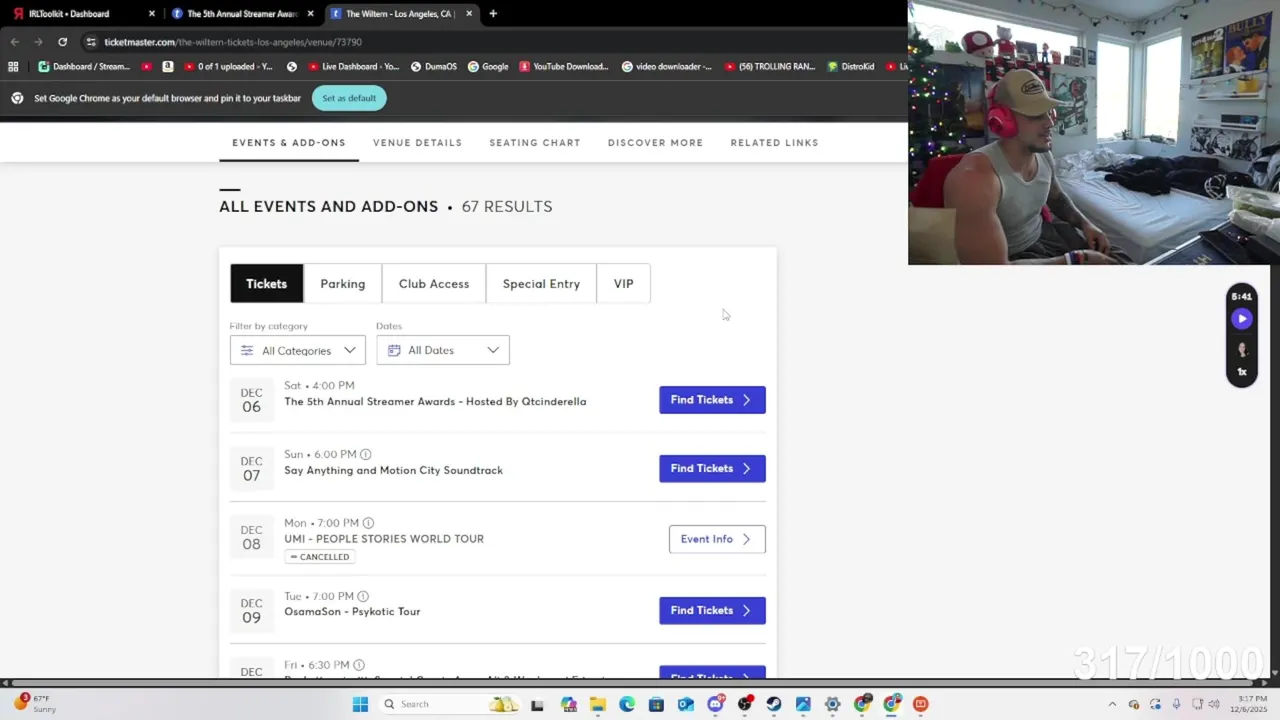1280x720 pixels.
Task: Go to the Seating Chart section
Action: click(535, 143)
